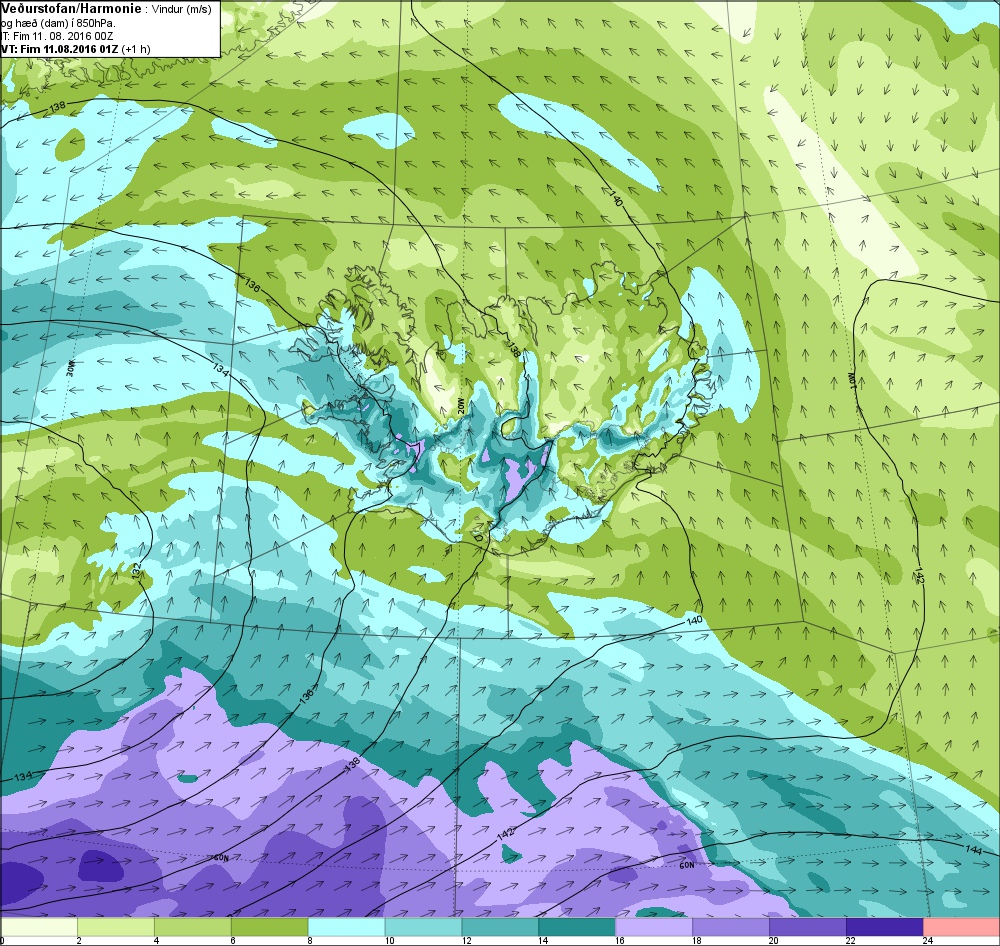Click the medium purple 18–20 m/s legend swatch
Screen dimensions: 1000x946
(731, 926)
